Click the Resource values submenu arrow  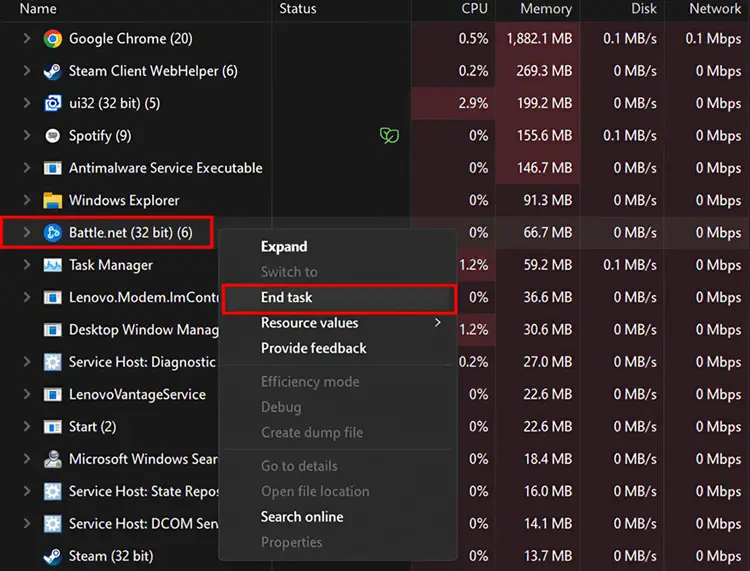click(x=437, y=323)
